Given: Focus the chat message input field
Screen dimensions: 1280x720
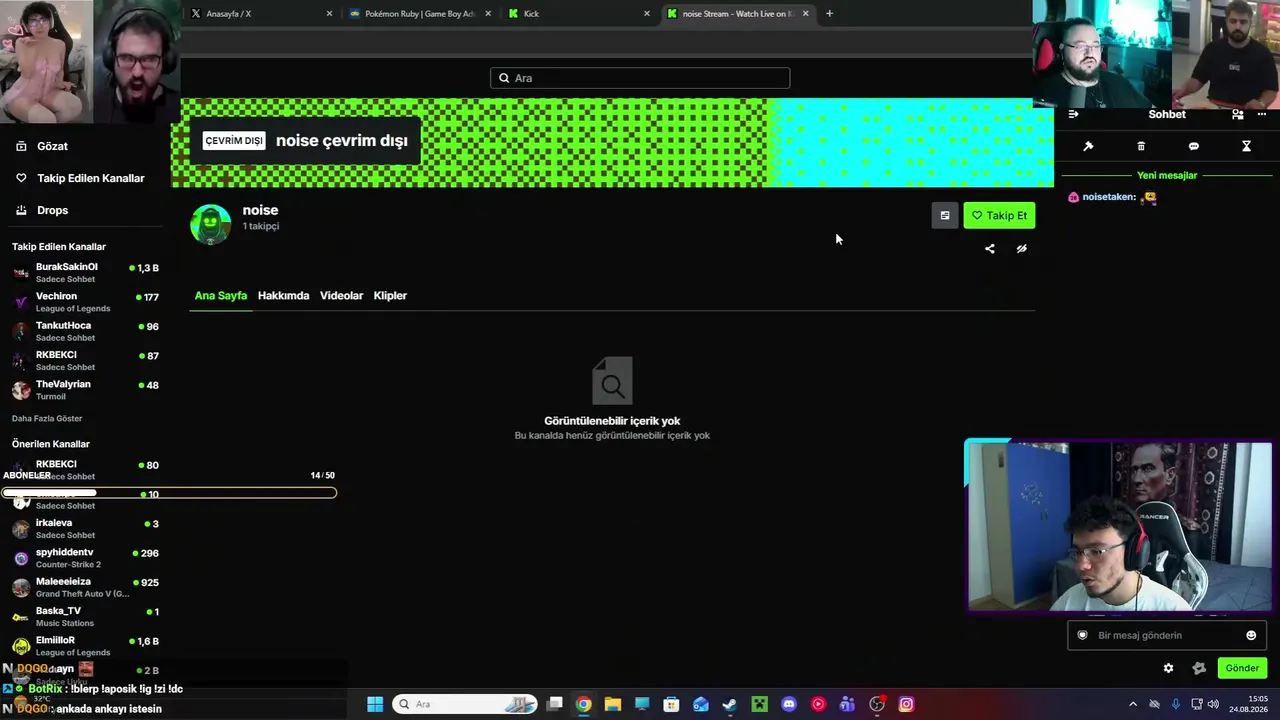Looking at the screenshot, I should (1167, 635).
